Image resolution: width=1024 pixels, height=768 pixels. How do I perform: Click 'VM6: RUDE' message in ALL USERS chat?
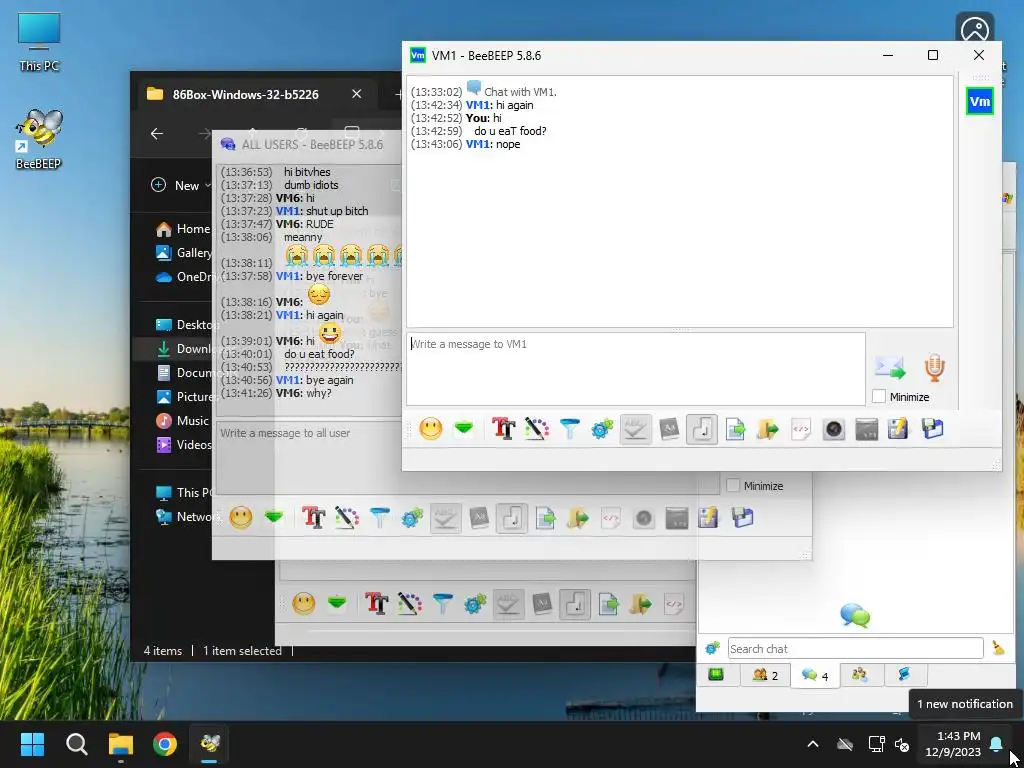(x=304, y=224)
